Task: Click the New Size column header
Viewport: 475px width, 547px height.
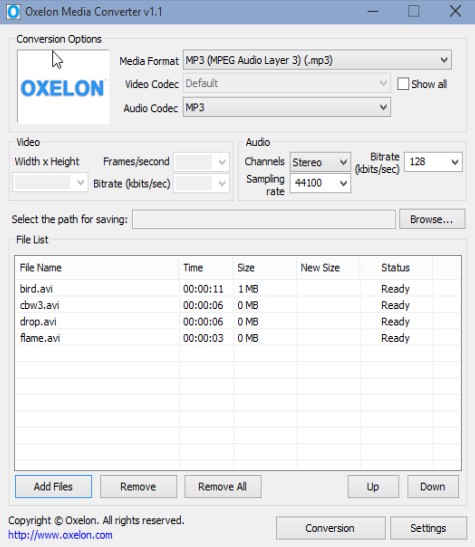Action: 328,268
